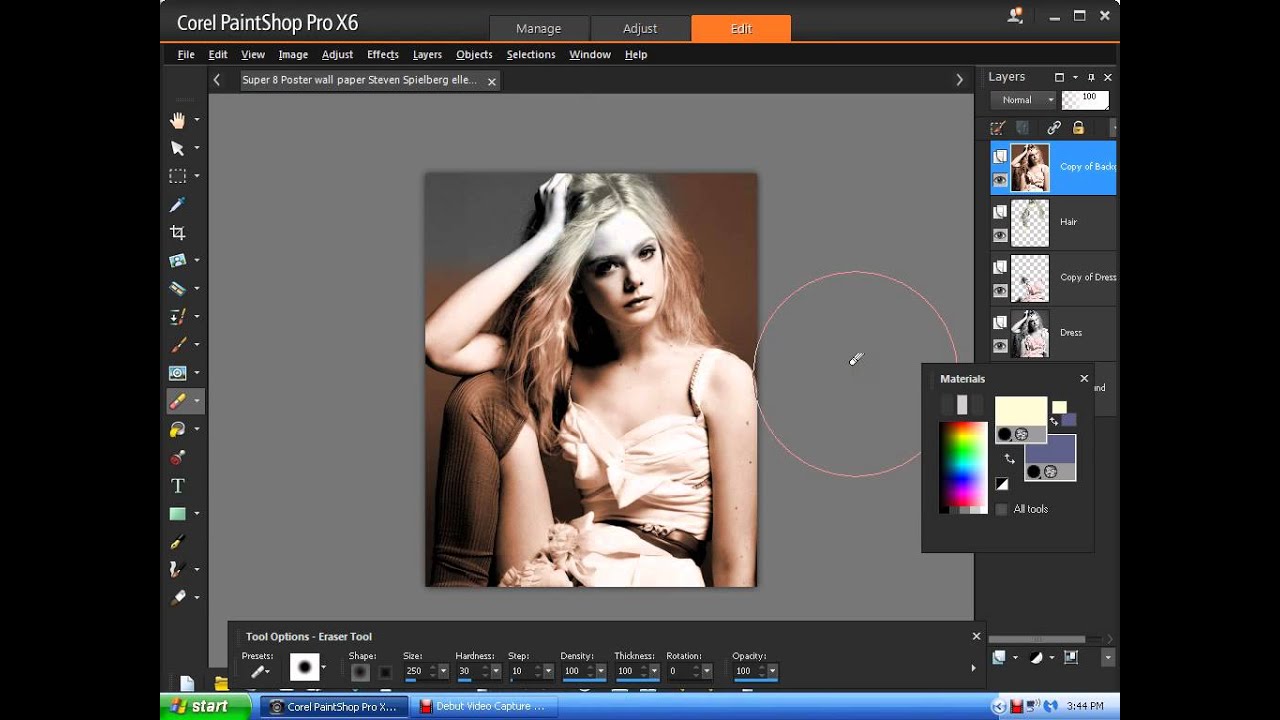Viewport: 1280px width, 720px height.
Task: Click the foreground cream color swatch
Action: (x=1020, y=410)
